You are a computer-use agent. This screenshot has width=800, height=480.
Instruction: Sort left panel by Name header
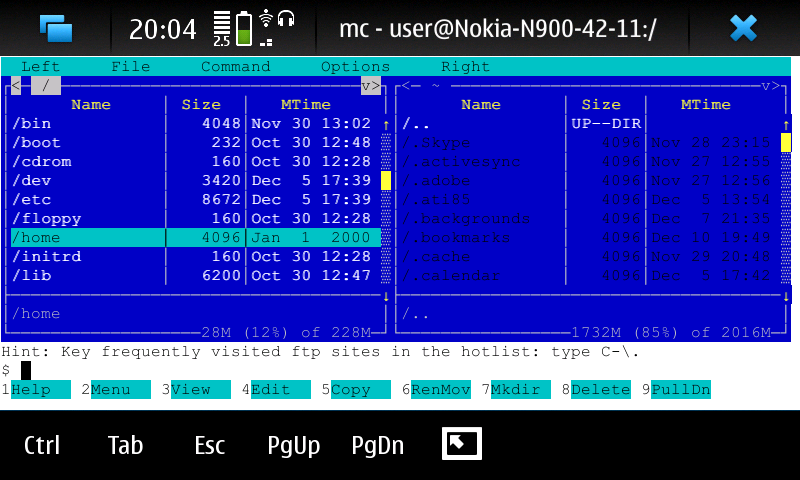[91, 105]
